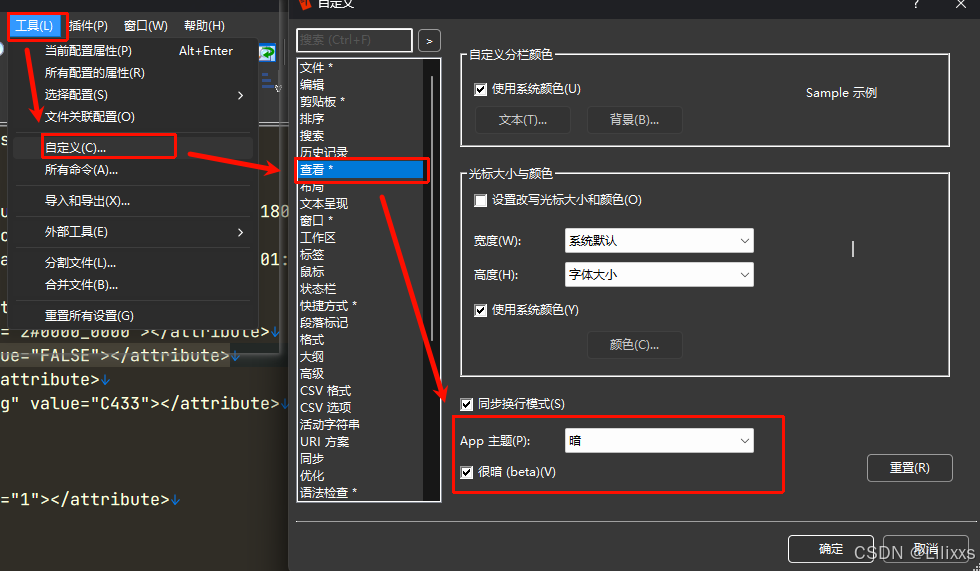Select 语法检查 category in the list
Image resolution: width=980 pixels, height=571 pixels.
coord(361,492)
